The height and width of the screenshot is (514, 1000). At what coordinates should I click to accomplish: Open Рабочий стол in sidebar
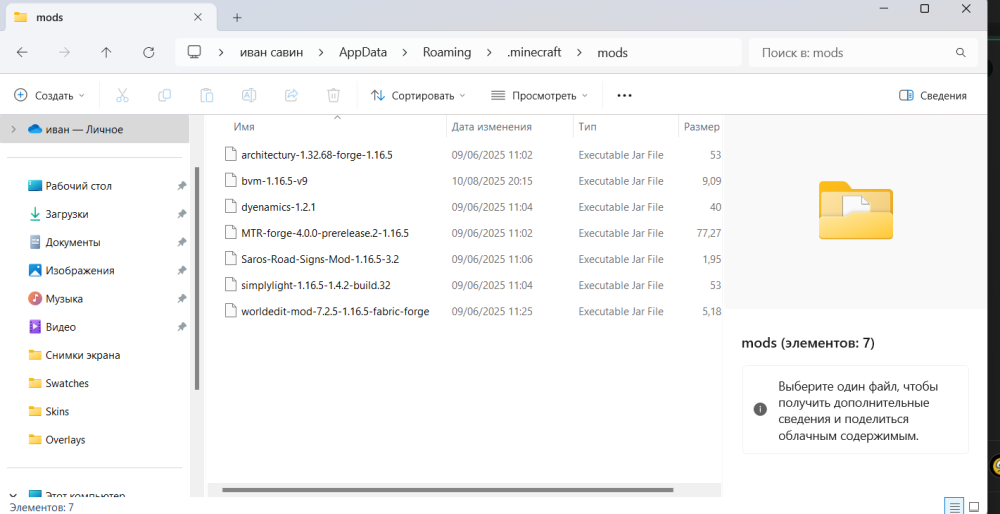coord(78,186)
